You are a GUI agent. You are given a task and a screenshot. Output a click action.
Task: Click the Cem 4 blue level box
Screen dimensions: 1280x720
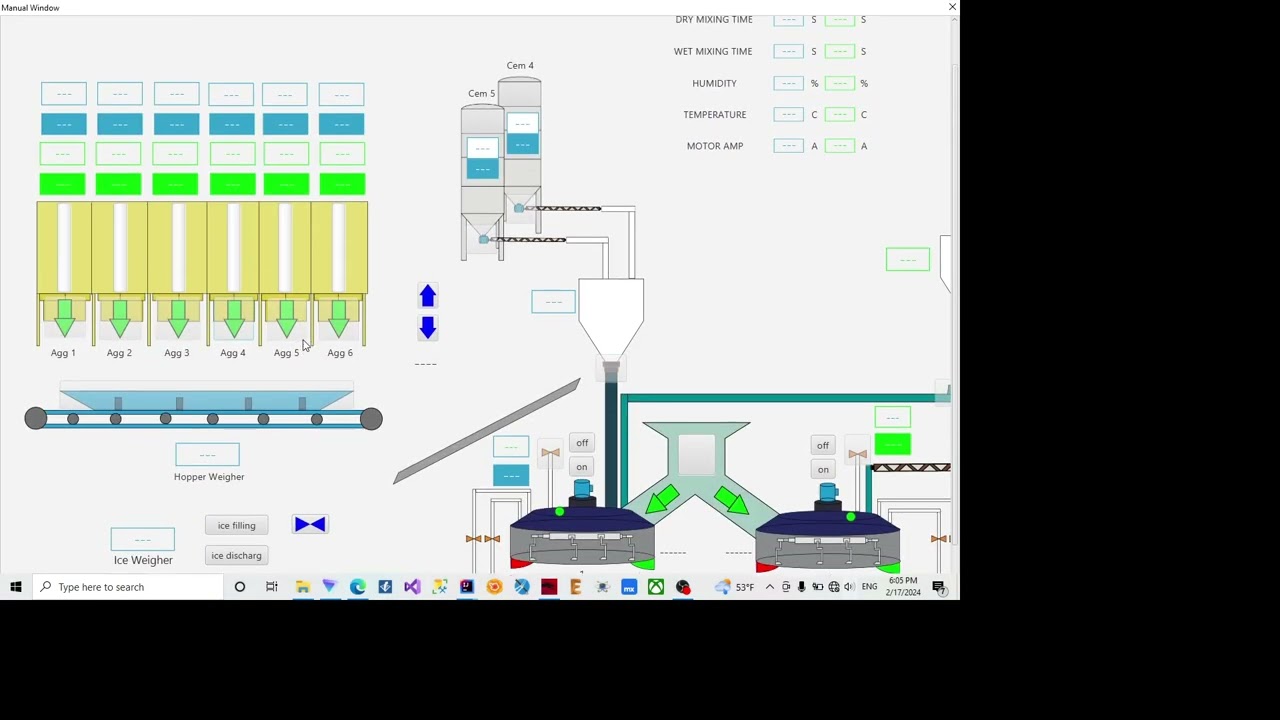[522, 144]
